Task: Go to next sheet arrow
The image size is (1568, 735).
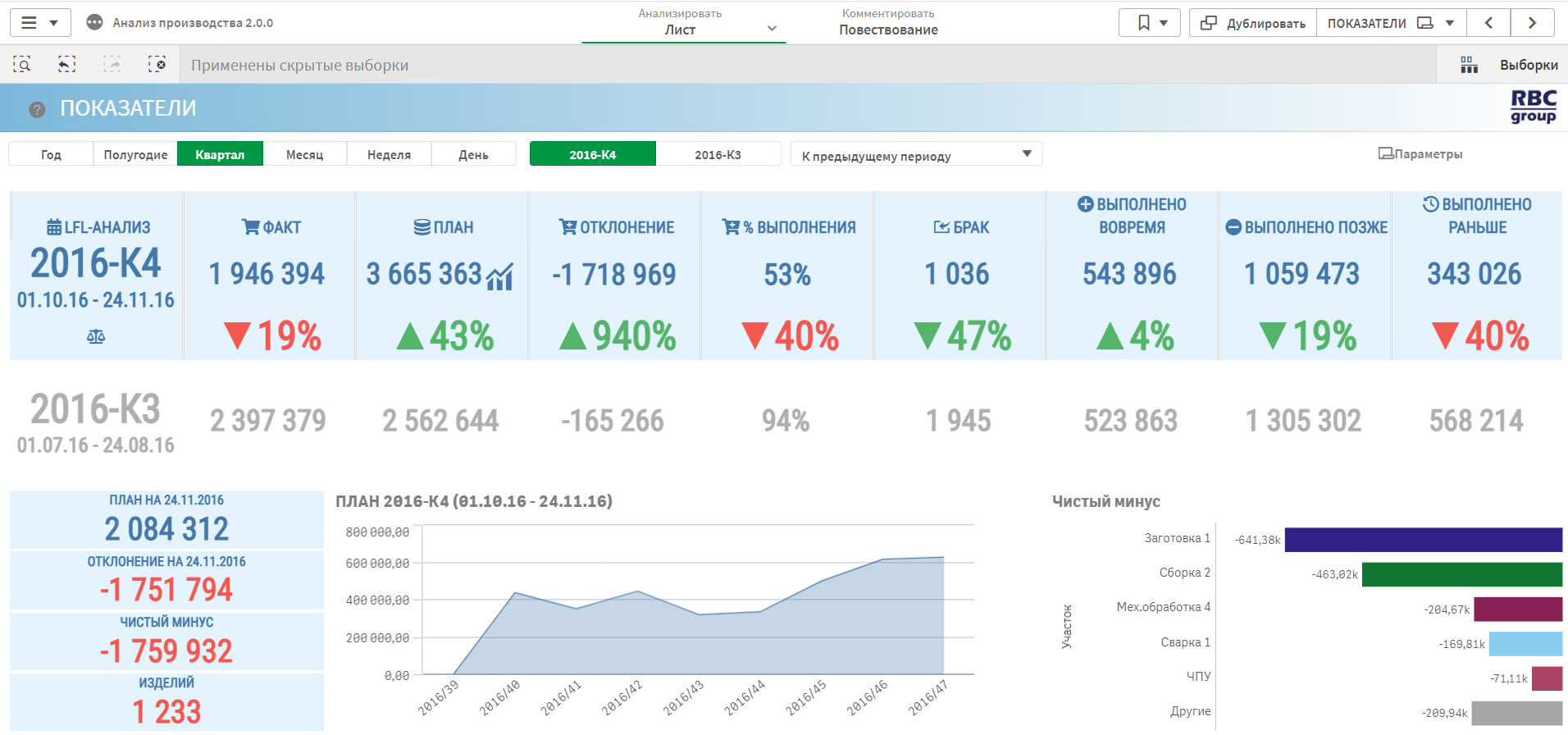Action: [1532, 23]
